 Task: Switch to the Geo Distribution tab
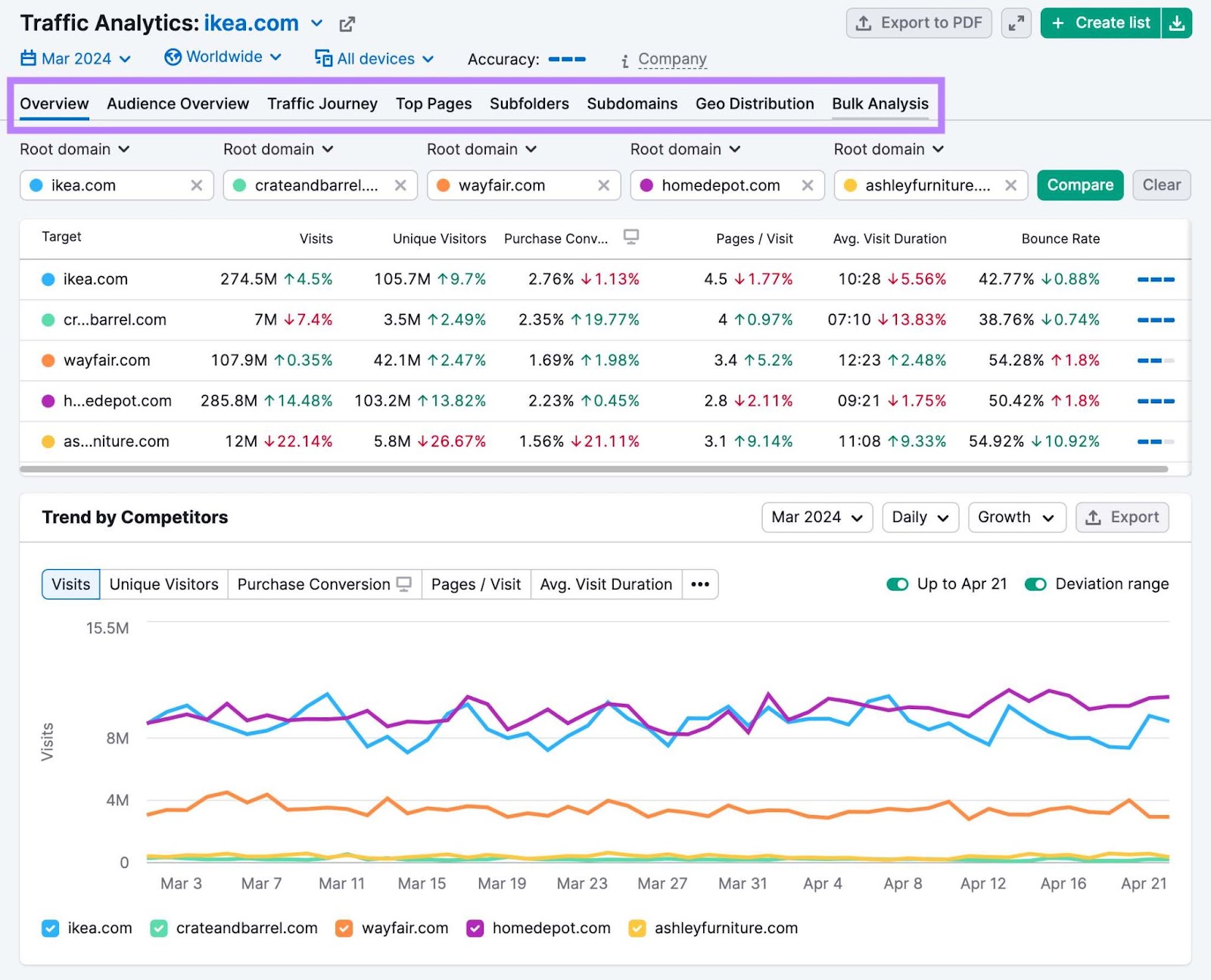pos(755,104)
